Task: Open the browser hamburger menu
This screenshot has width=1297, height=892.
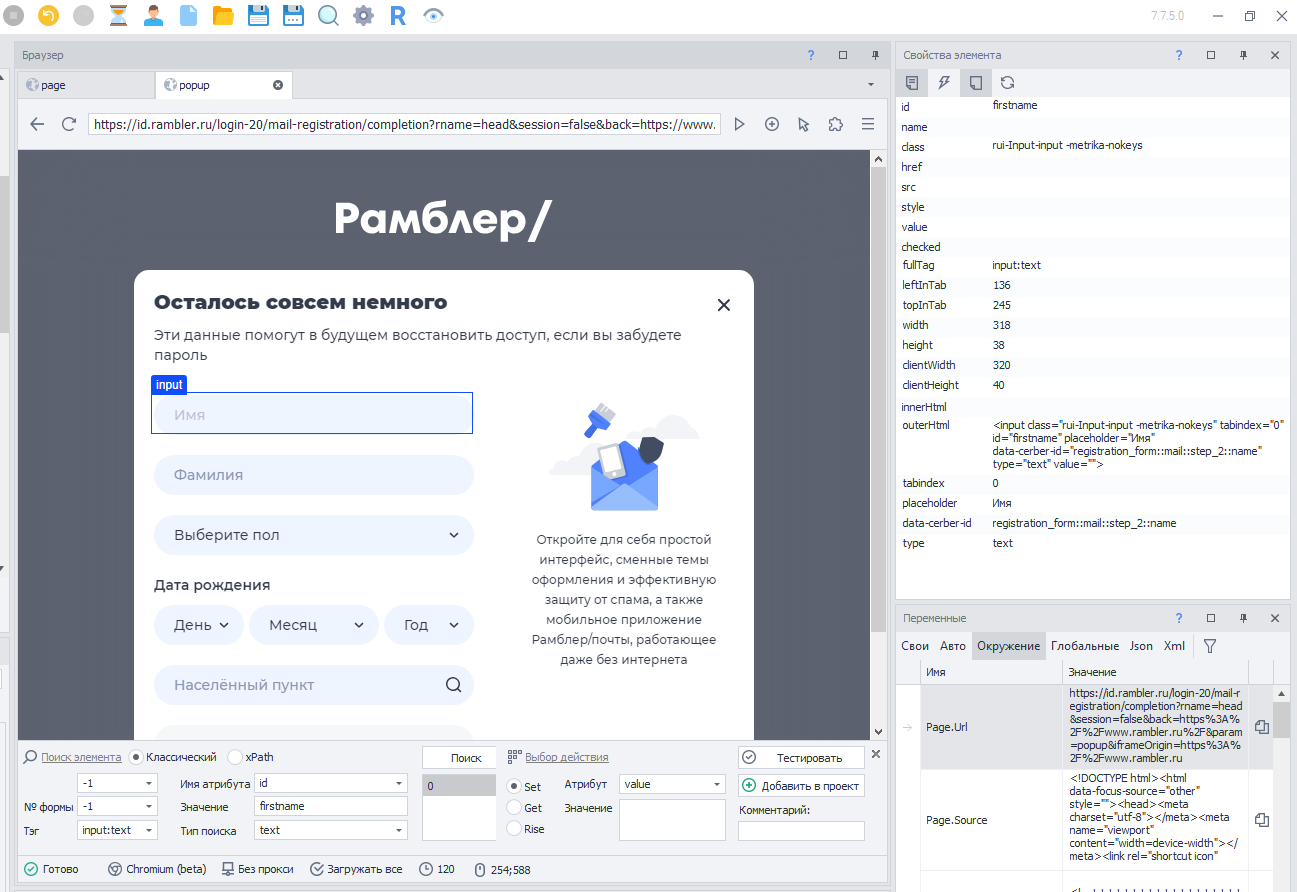Action: coord(868,124)
